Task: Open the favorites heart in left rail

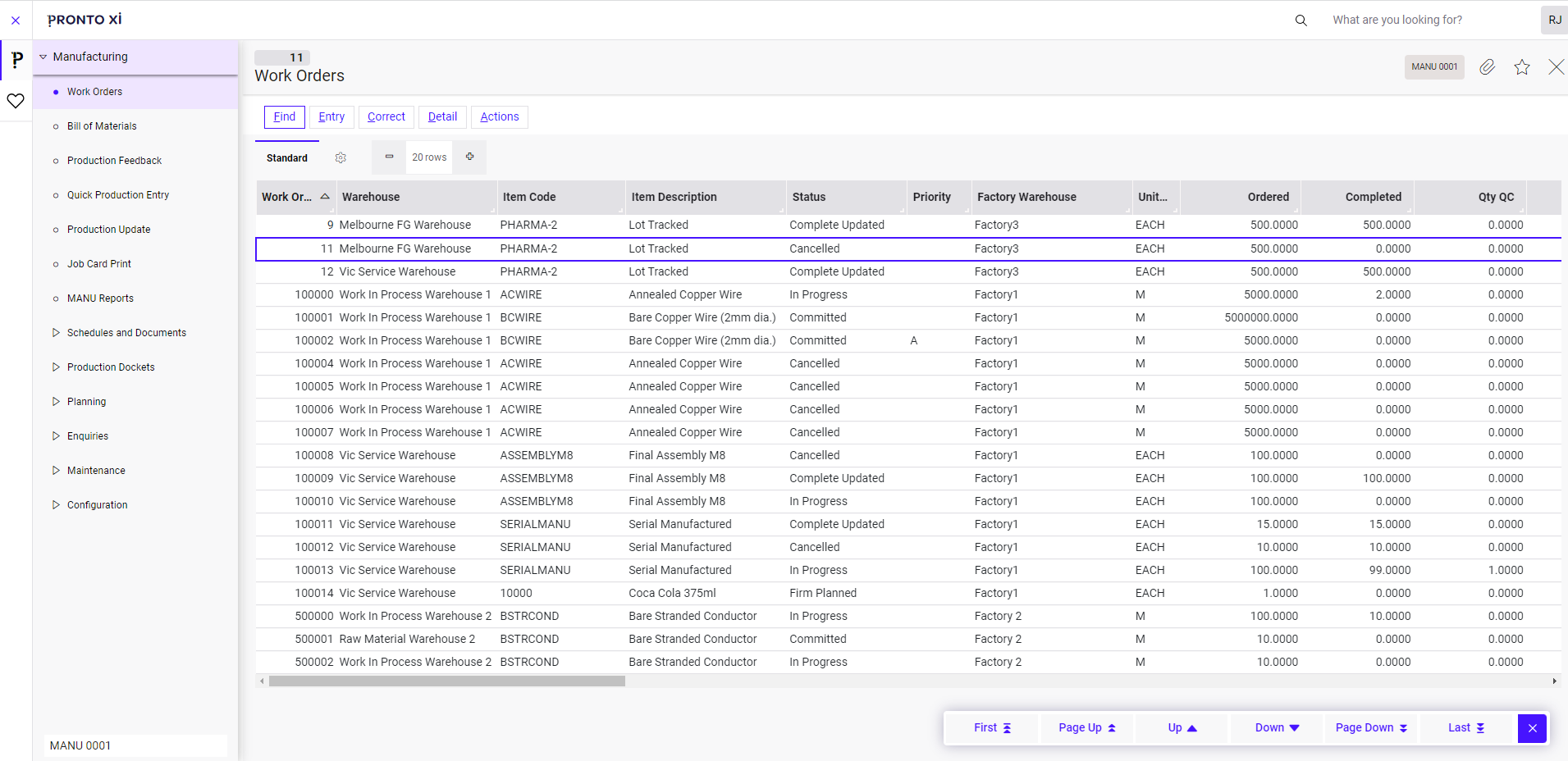Action: 16,101
